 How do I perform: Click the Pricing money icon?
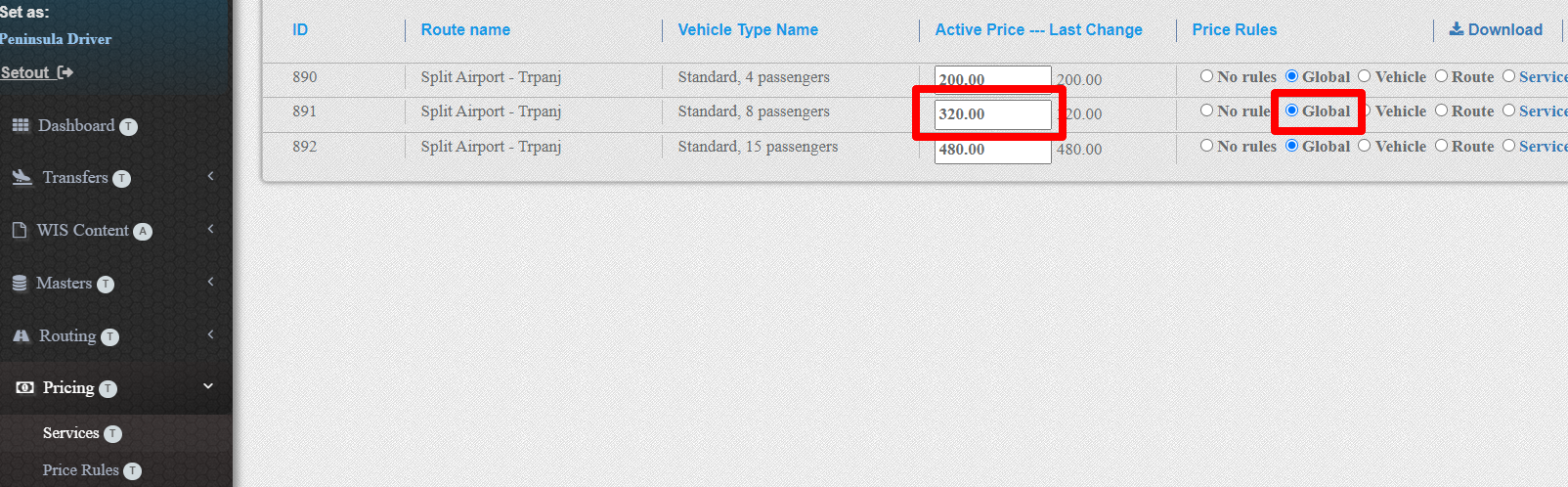tap(24, 388)
